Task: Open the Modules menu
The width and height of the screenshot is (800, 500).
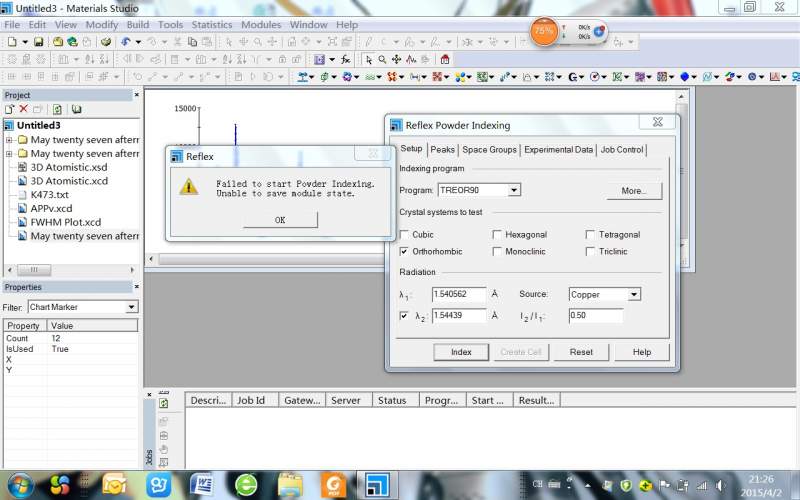Action: click(x=261, y=24)
